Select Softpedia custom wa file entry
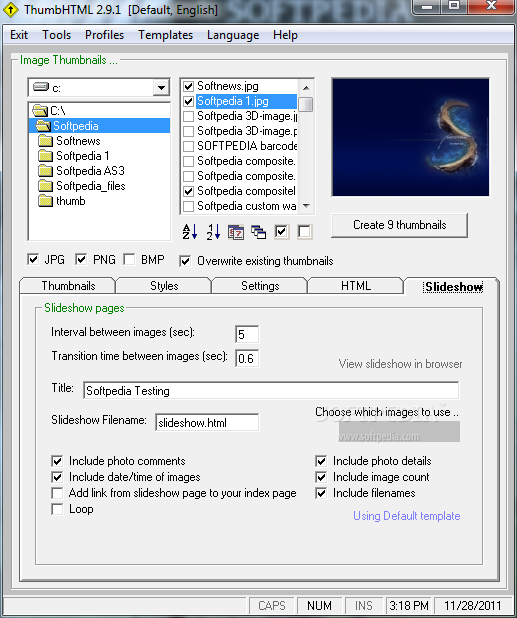 point(247,206)
